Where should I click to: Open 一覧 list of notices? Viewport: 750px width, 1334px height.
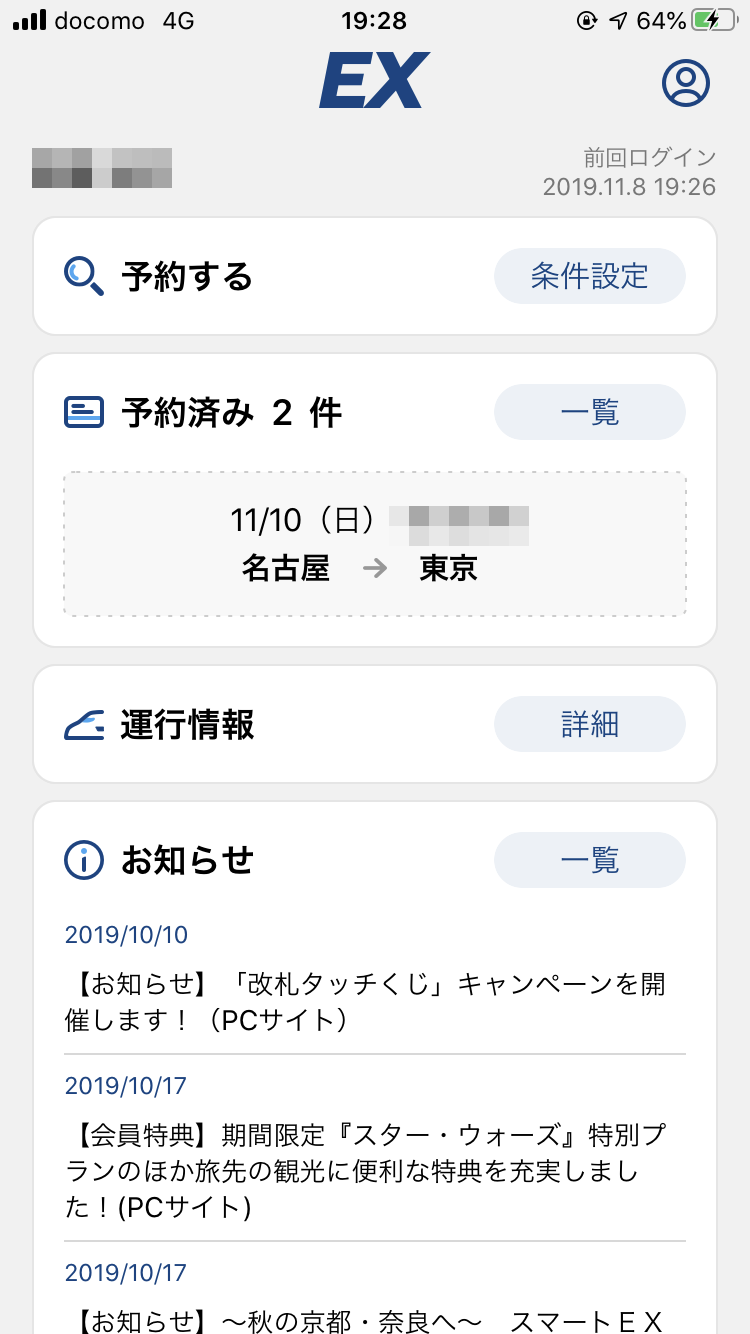click(590, 860)
